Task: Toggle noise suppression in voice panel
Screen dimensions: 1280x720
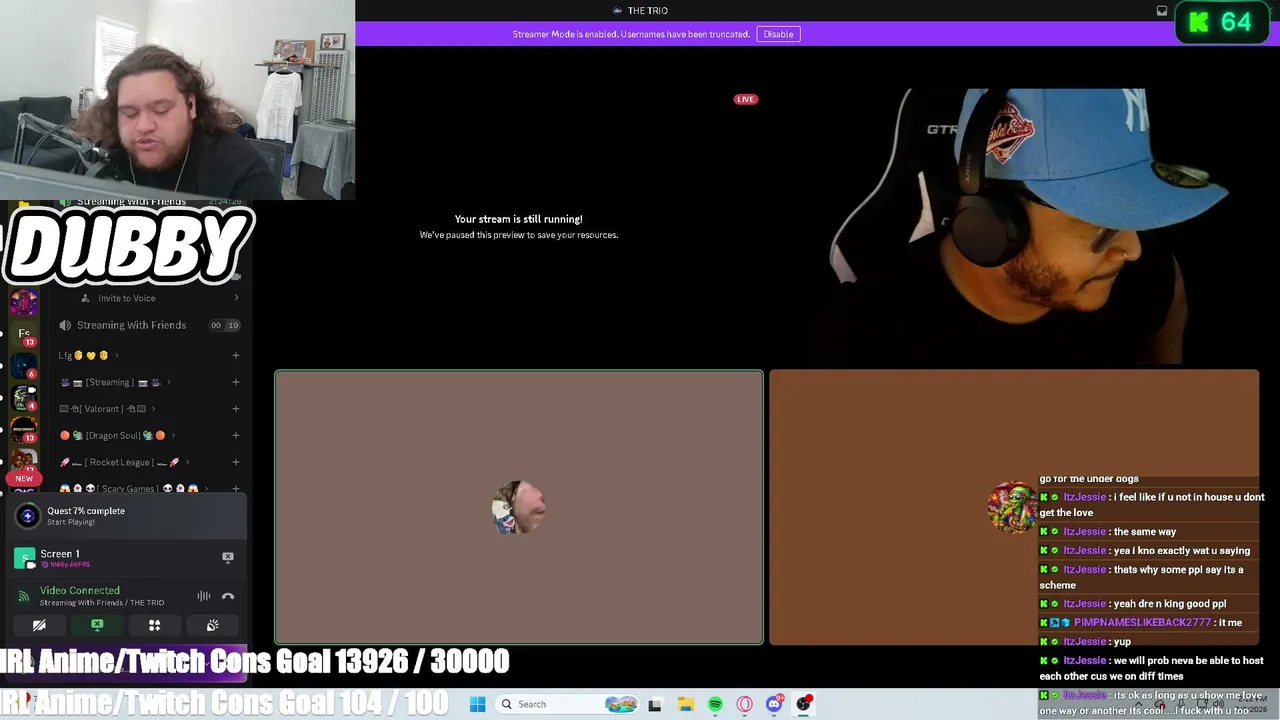Action: [x=204, y=596]
